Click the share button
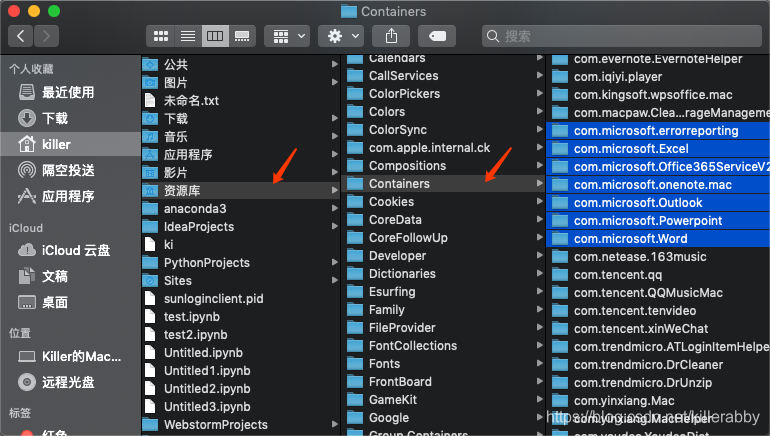The height and width of the screenshot is (436, 770). pyautogui.click(x=391, y=36)
